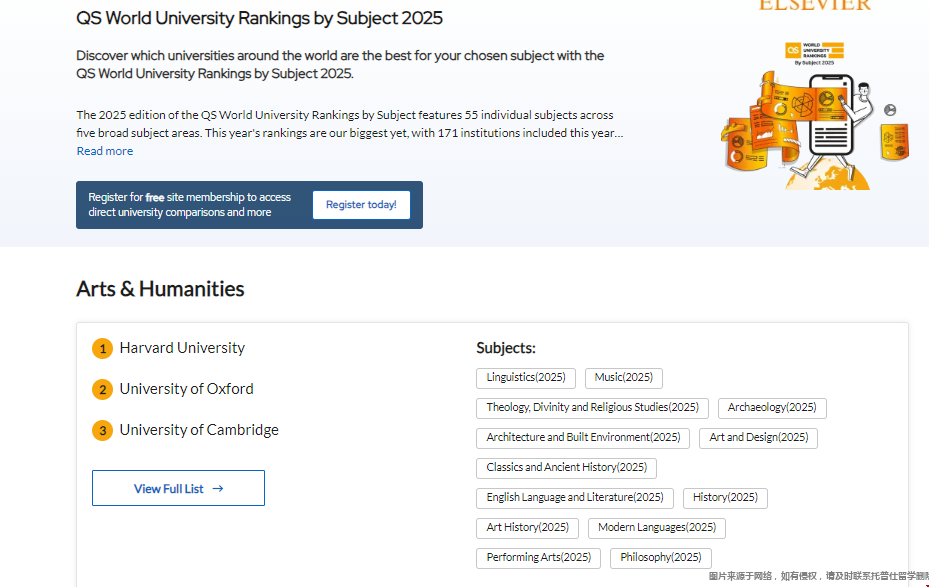Open the History(2025) subject tag
The height and width of the screenshot is (587, 929).
click(x=725, y=498)
